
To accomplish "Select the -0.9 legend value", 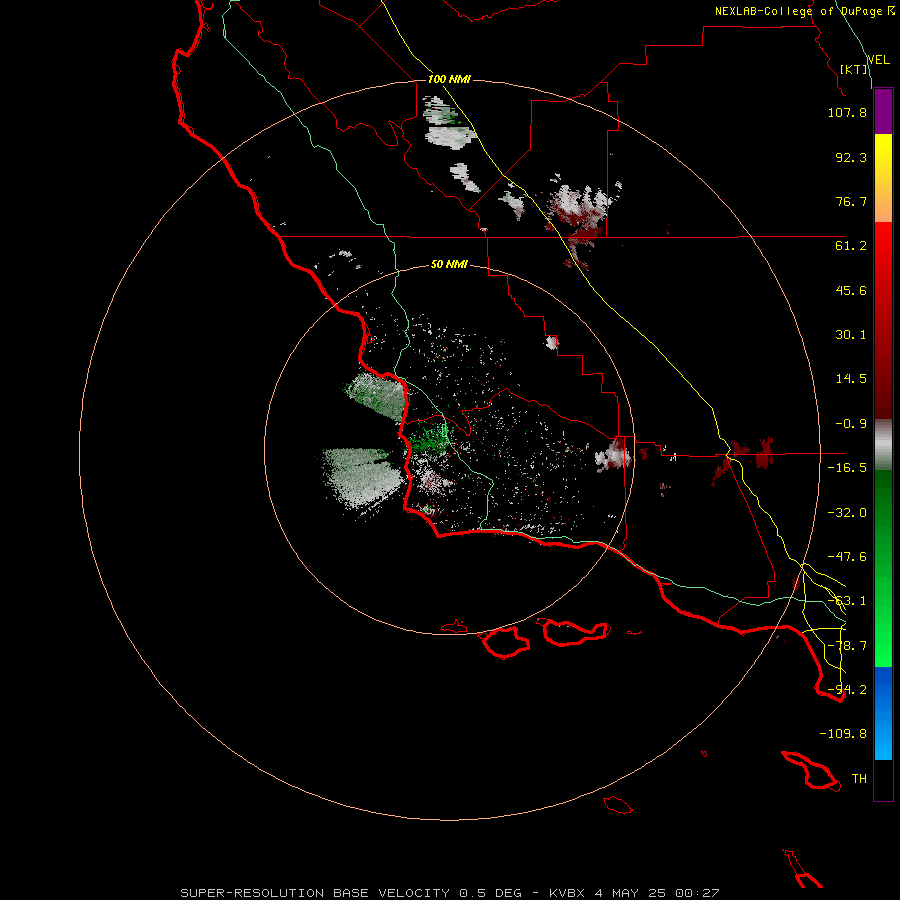I will (851, 424).
